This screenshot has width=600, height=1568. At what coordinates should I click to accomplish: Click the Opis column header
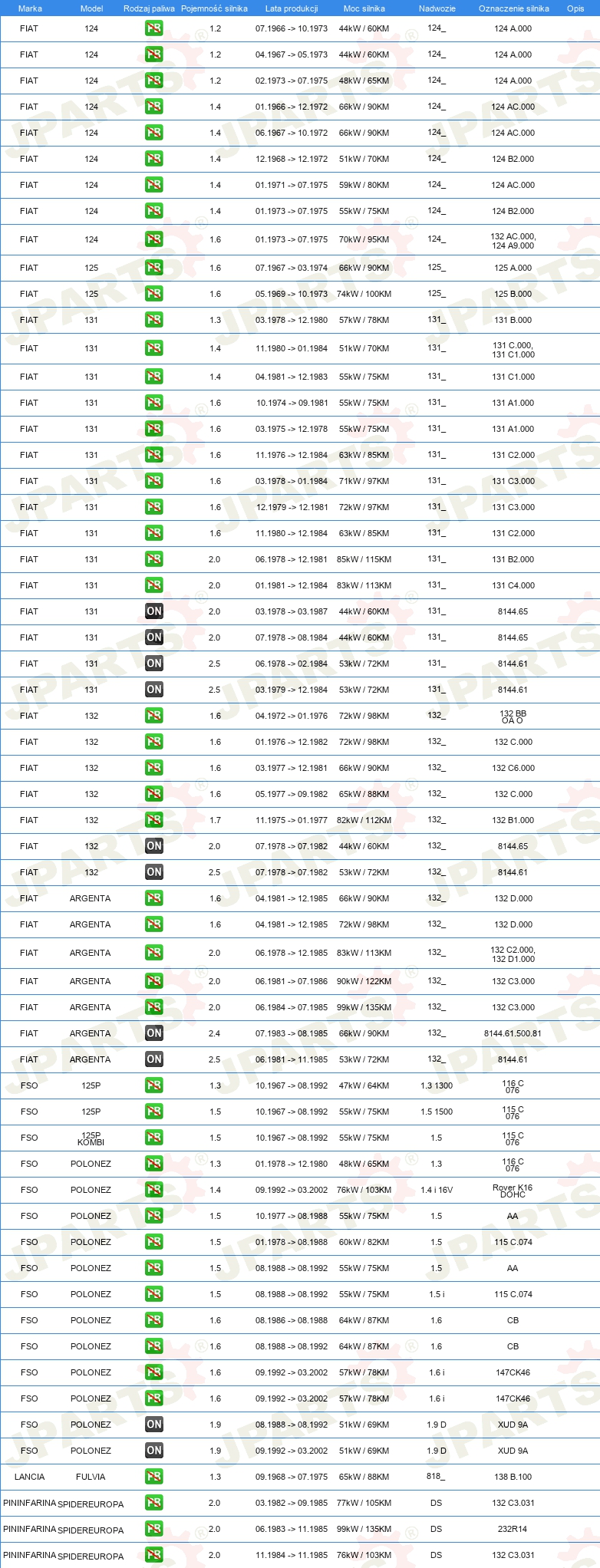575,8
